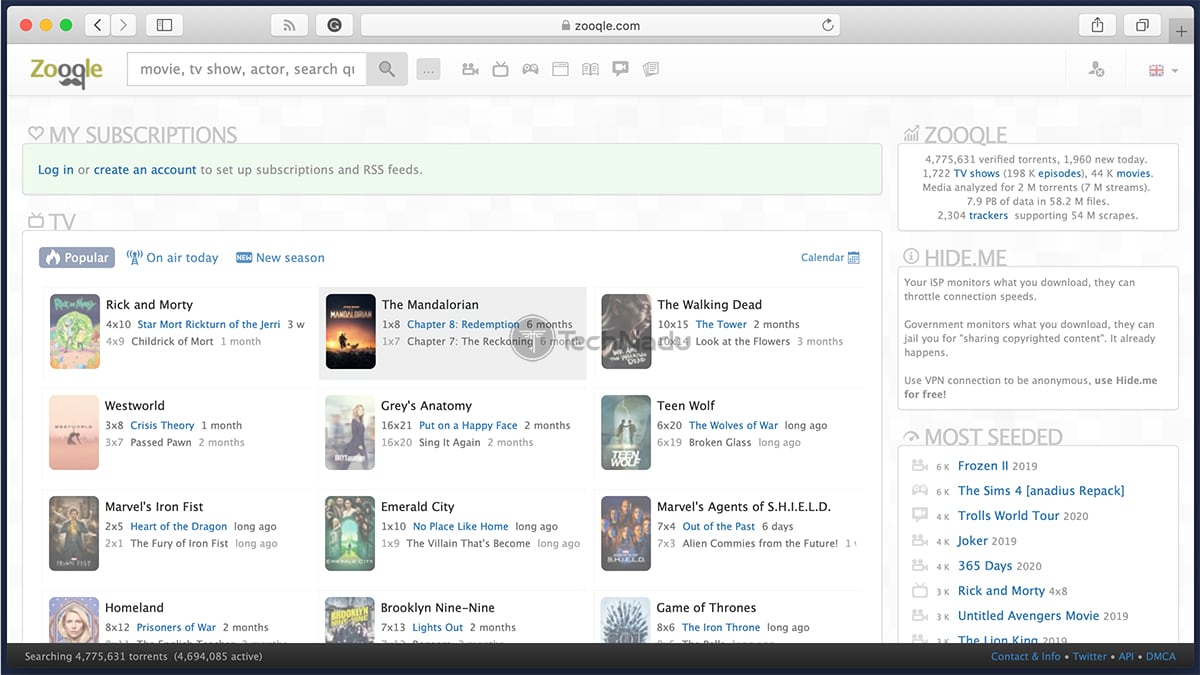
Task: Open the TV Calendar link
Action: click(x=830, y=258)
